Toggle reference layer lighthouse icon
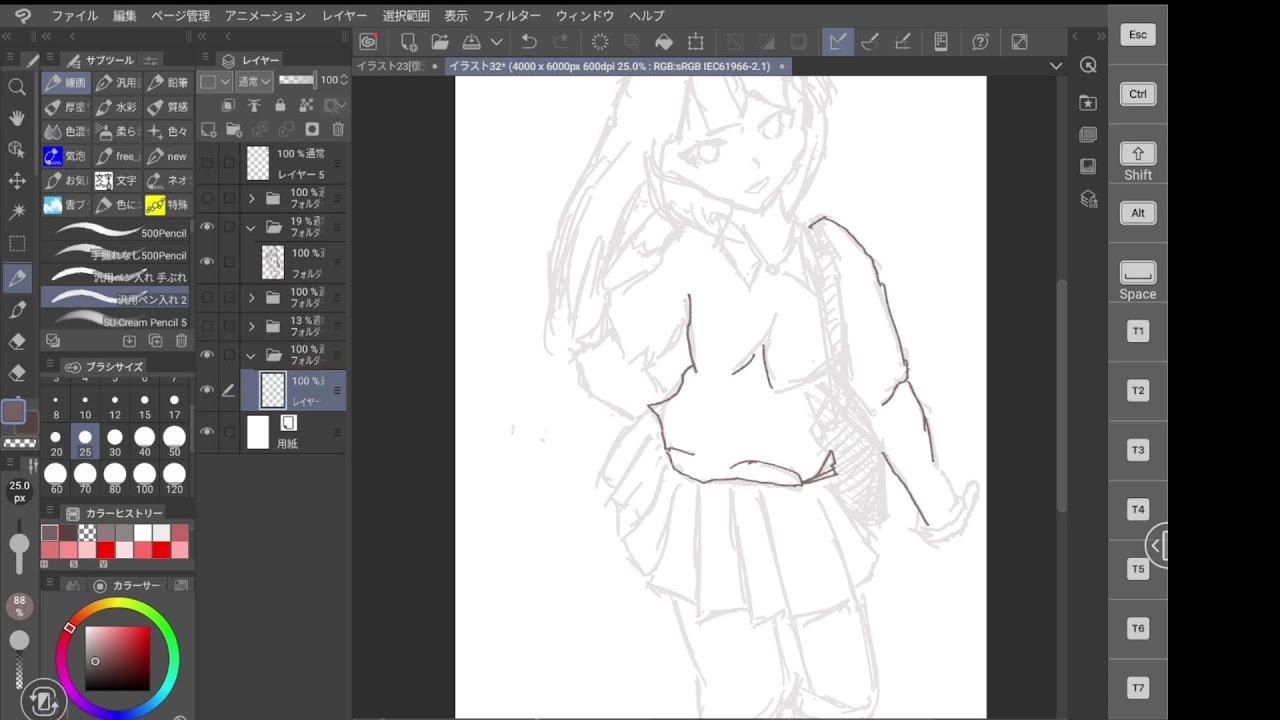Image resolution: width=1280 pixels, height=720 pixels. (254, 105)
